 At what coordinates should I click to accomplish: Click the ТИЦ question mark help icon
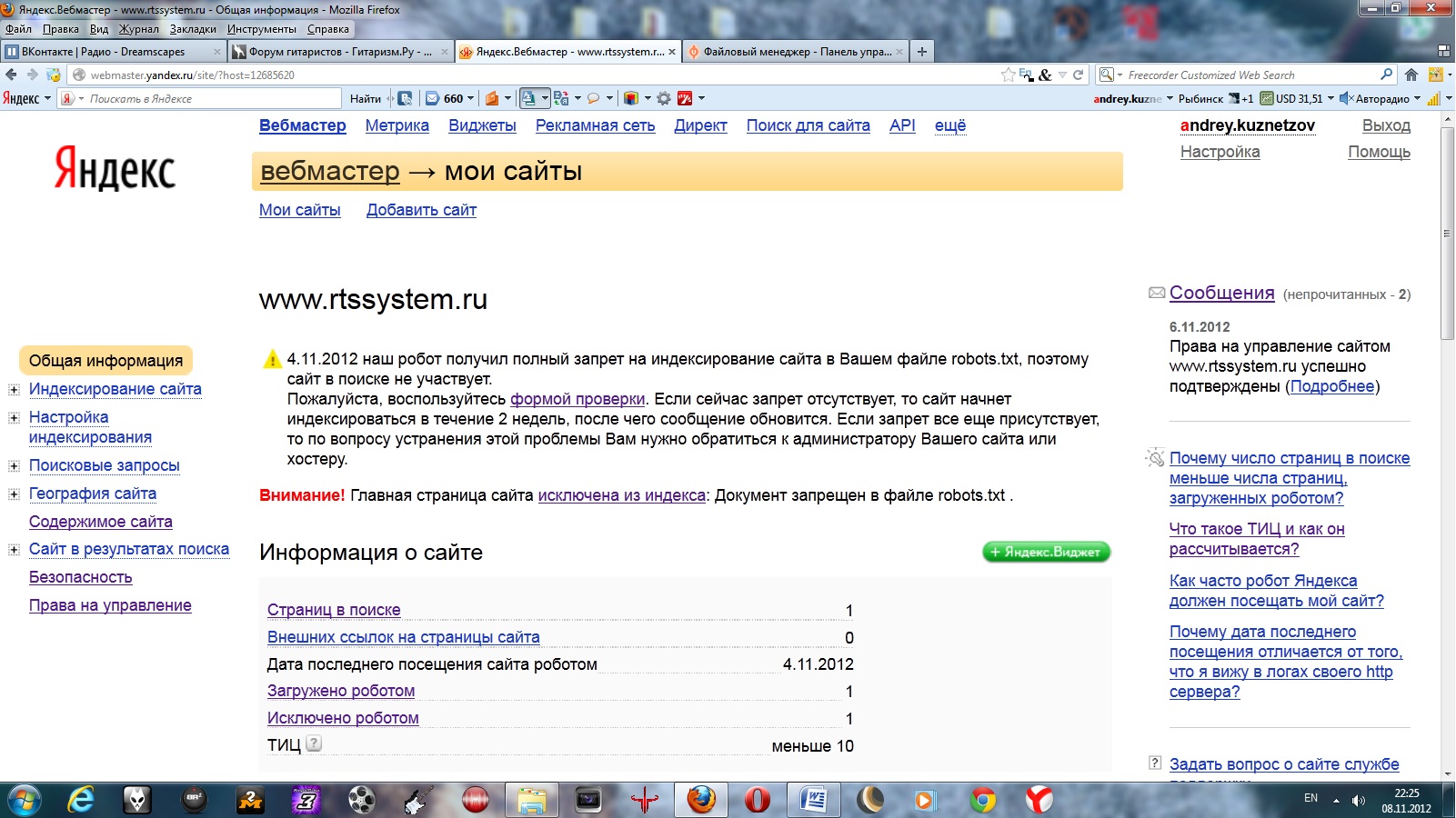(314, 743)
